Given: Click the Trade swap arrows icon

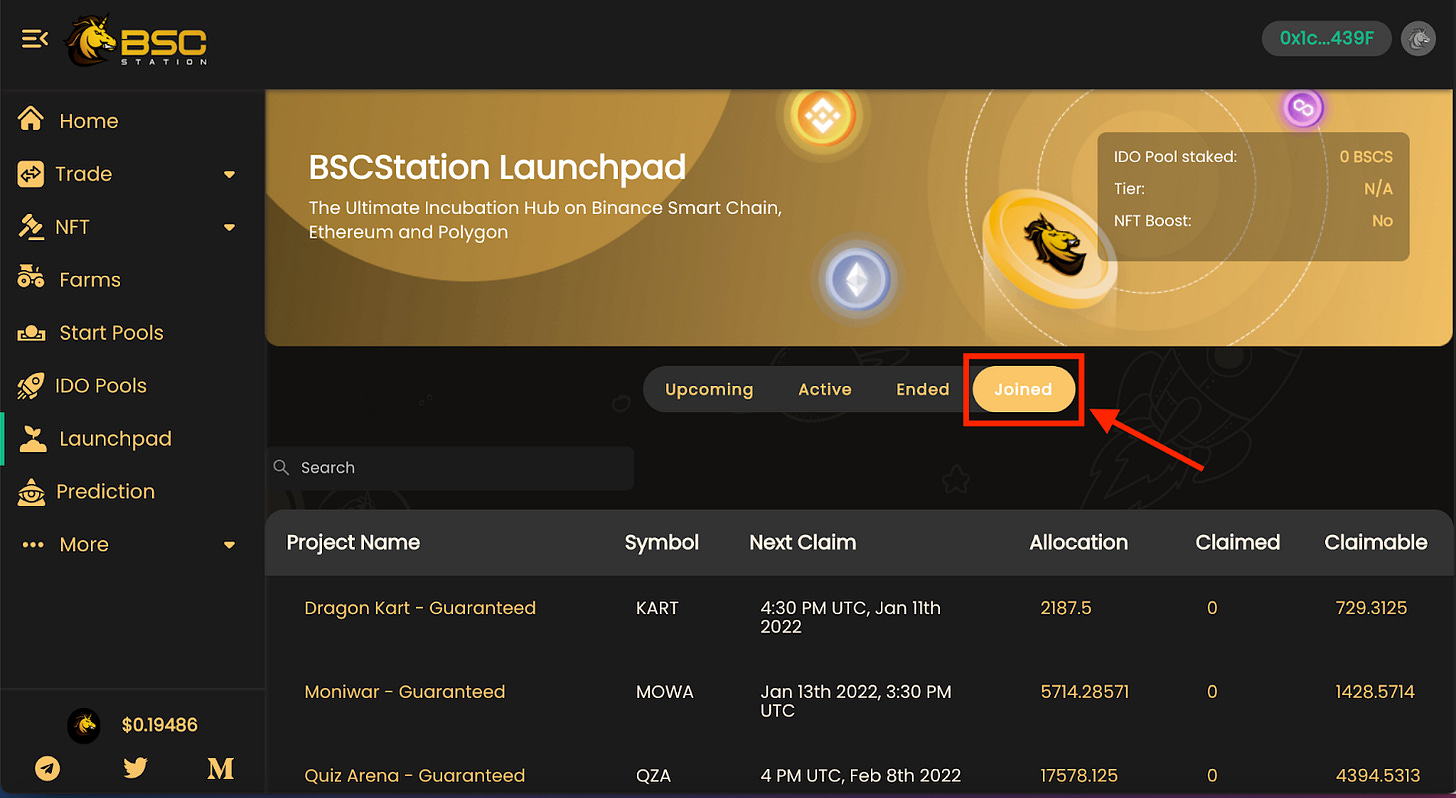Looking at the screenshot, I should [x=31, y=174].
